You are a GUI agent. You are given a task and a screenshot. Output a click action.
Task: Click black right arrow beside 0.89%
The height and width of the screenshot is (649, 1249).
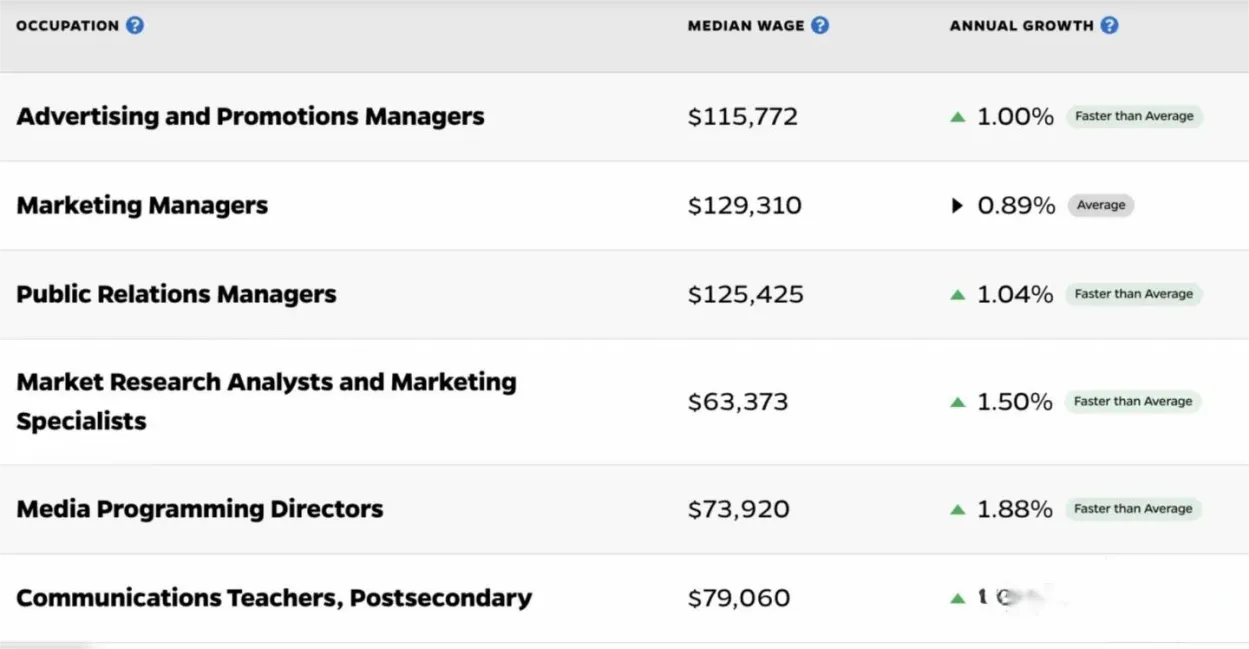958,206
